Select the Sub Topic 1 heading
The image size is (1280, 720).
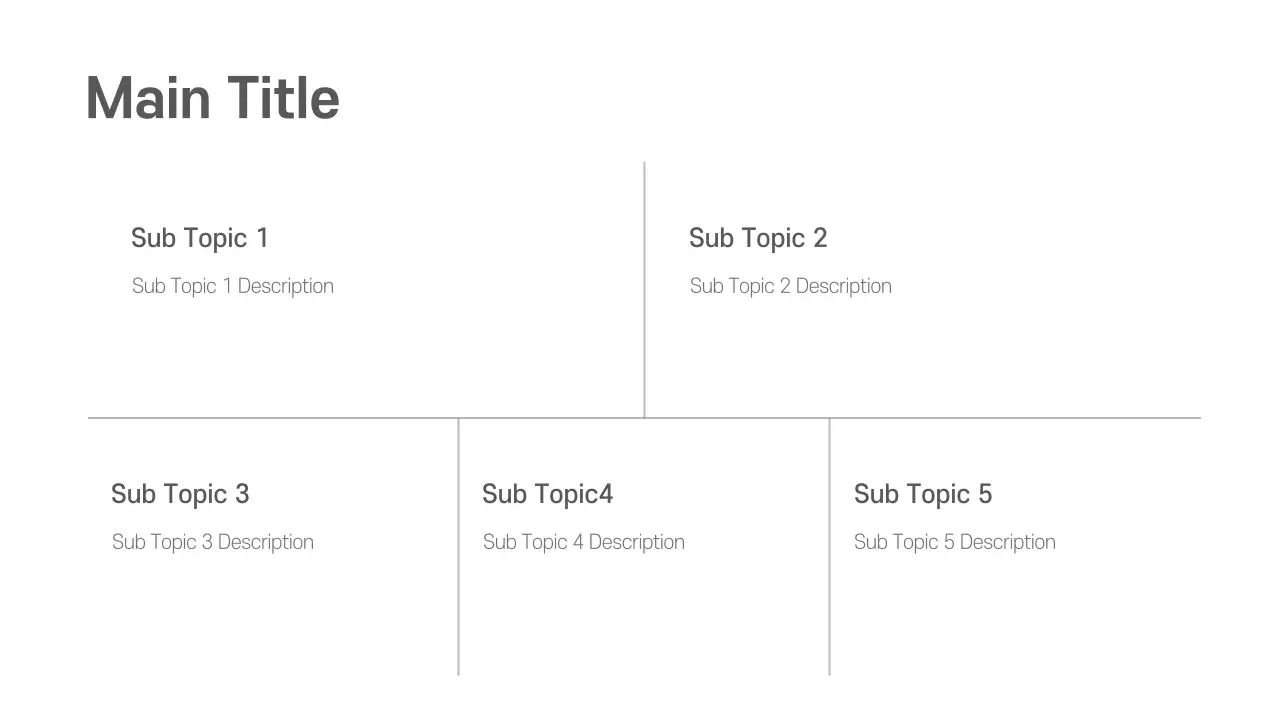coord(200,238)
